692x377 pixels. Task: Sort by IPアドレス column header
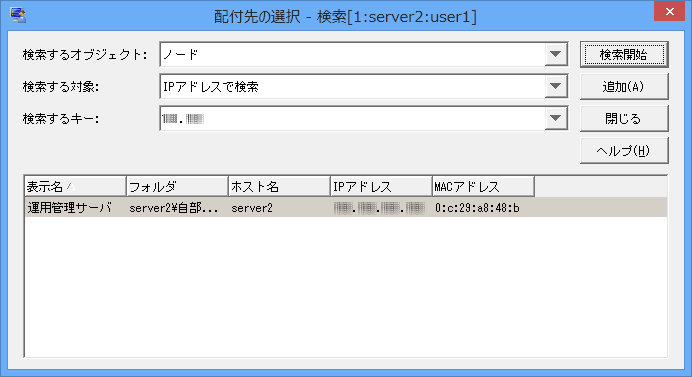point(381,187)
